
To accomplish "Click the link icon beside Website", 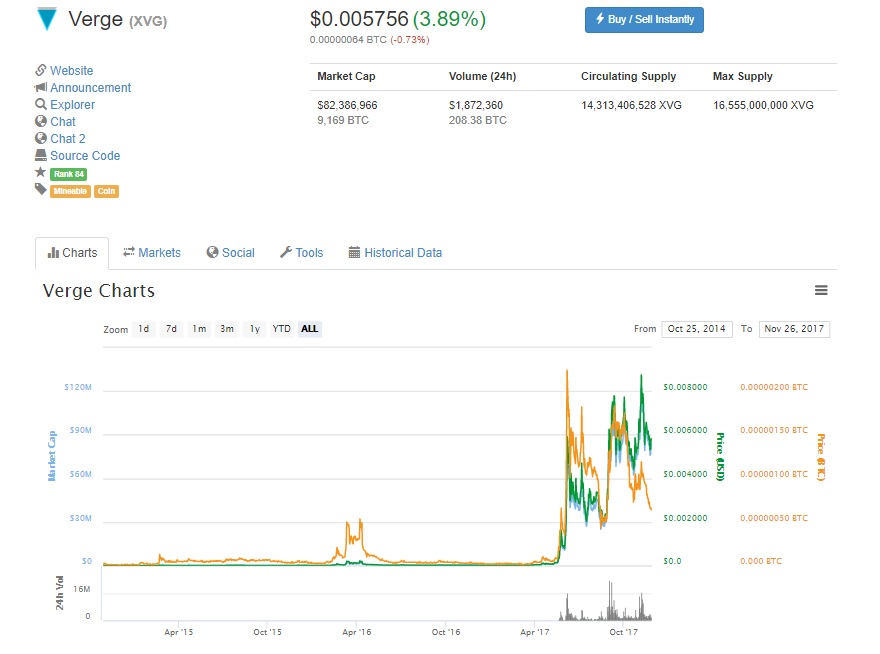I will (x=40, y=70).
